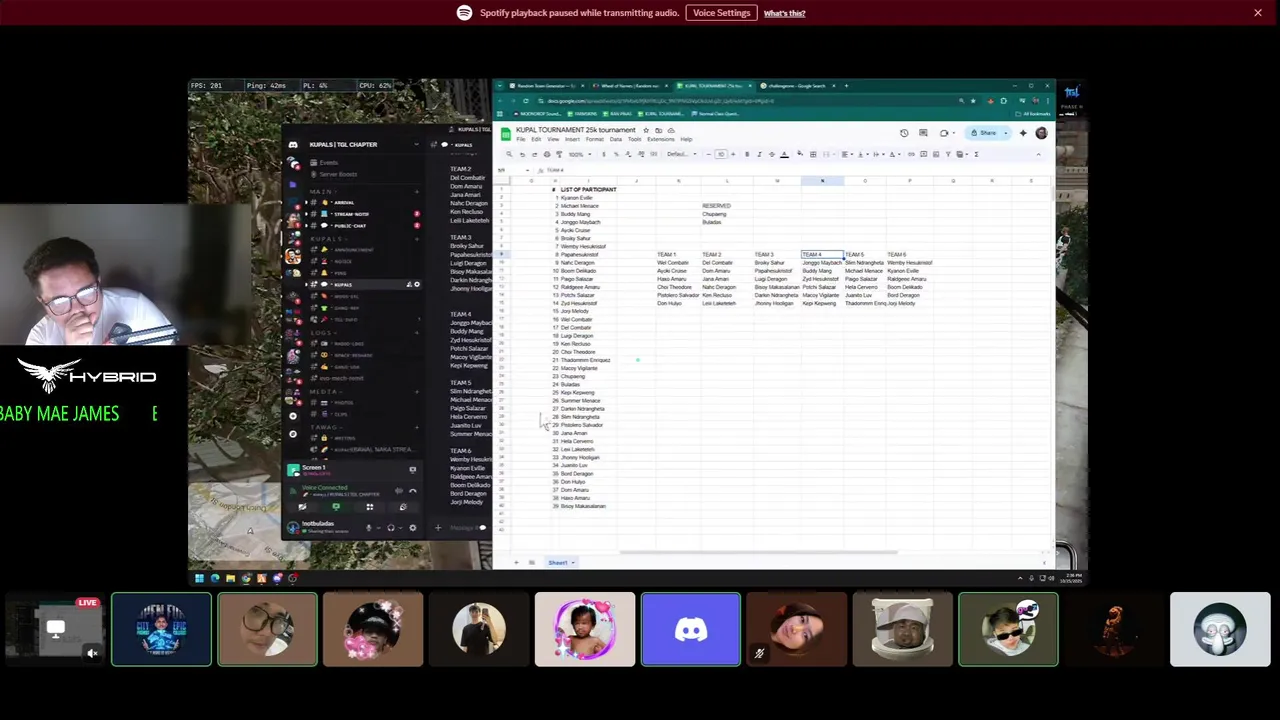The height and width of the screenshot is (720, 1280).
Task: Open the What's this? link
Action: click(x=784, y=13)
